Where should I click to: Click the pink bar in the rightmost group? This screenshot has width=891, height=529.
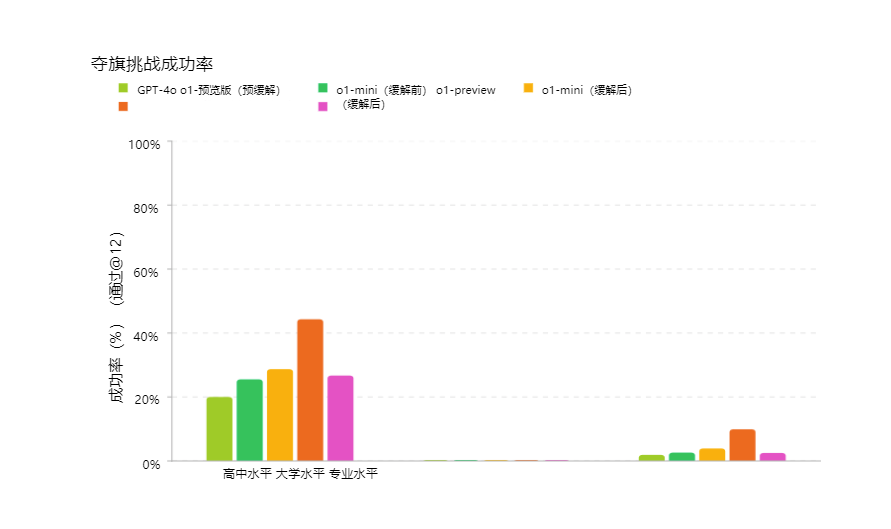pyautogui.click(x=773, y=457)
